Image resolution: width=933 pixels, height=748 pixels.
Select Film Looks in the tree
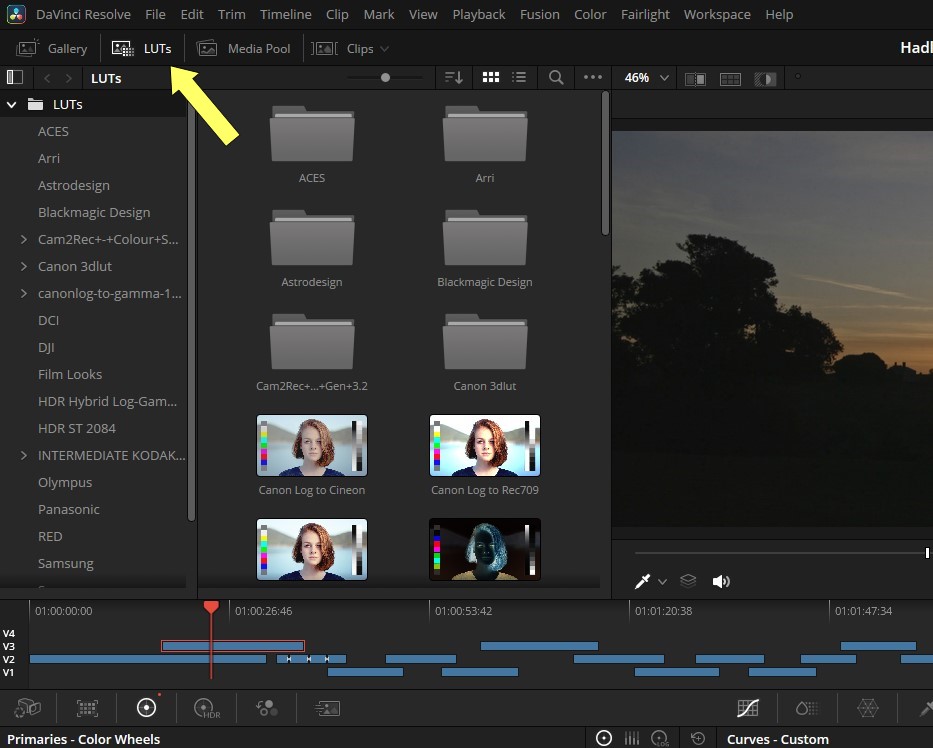(70, 374)
